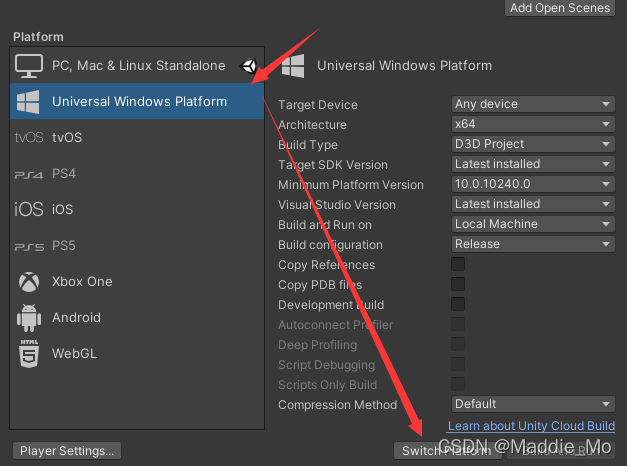The height and width of the screenshot is (466, 627).
Task: Open the Visual Studio Version dropdown
Action: coord(533,204)
